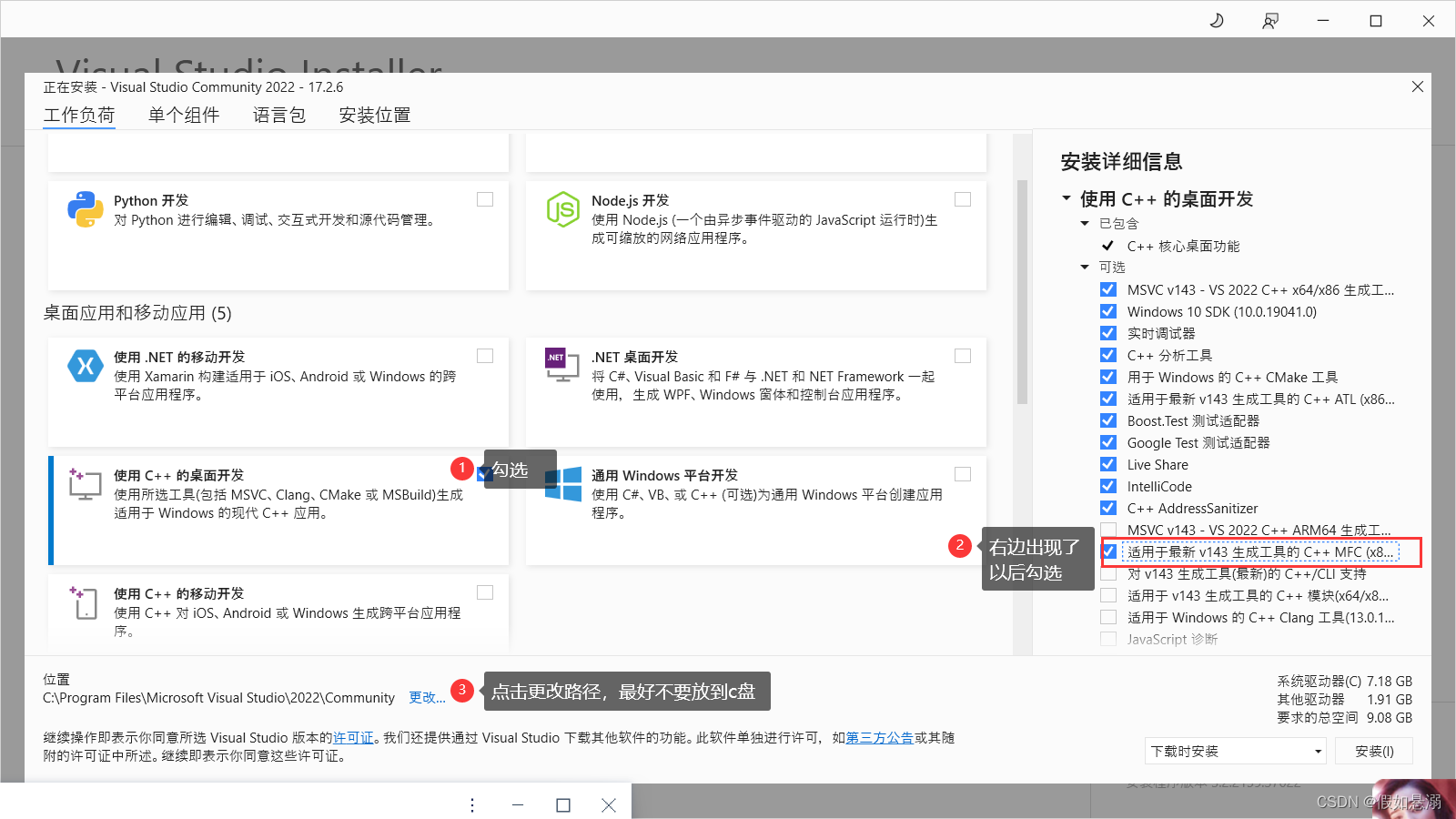Click the C++ 核心桌面功能 included item
Viewport: 1456px width, 819px height.
(1183, 246)
